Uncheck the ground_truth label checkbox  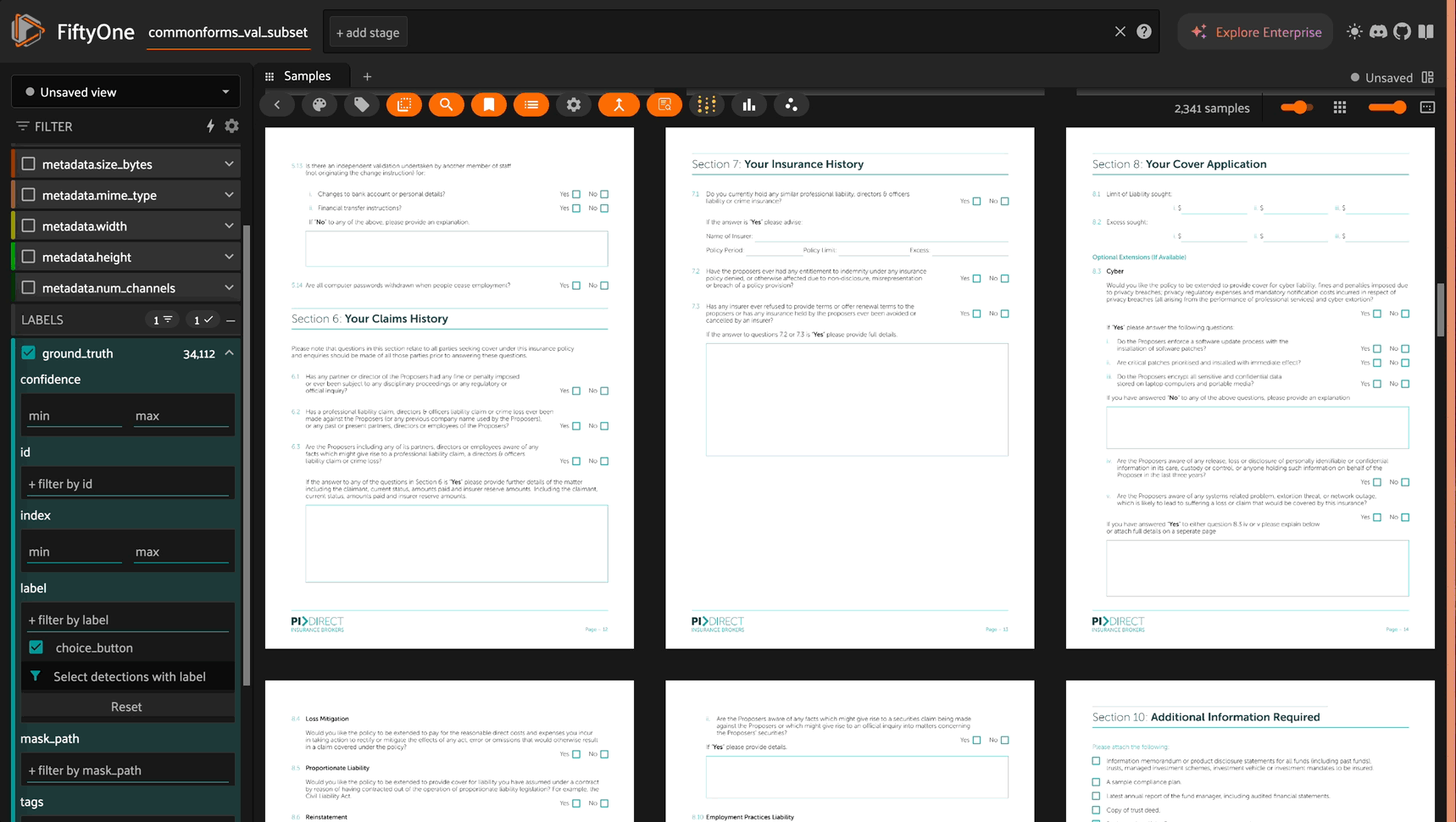[29, 353]
